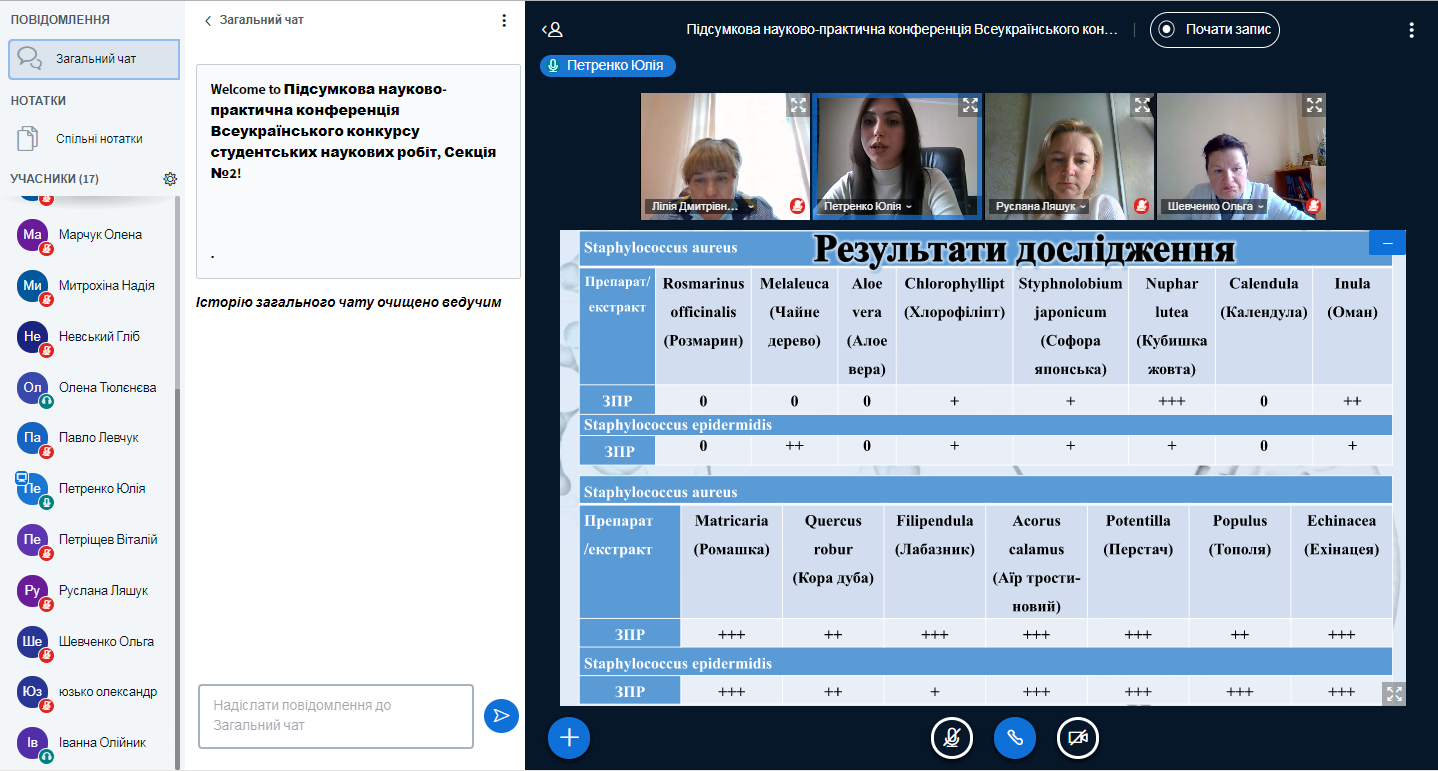Toggle user list panel icon

552,30
